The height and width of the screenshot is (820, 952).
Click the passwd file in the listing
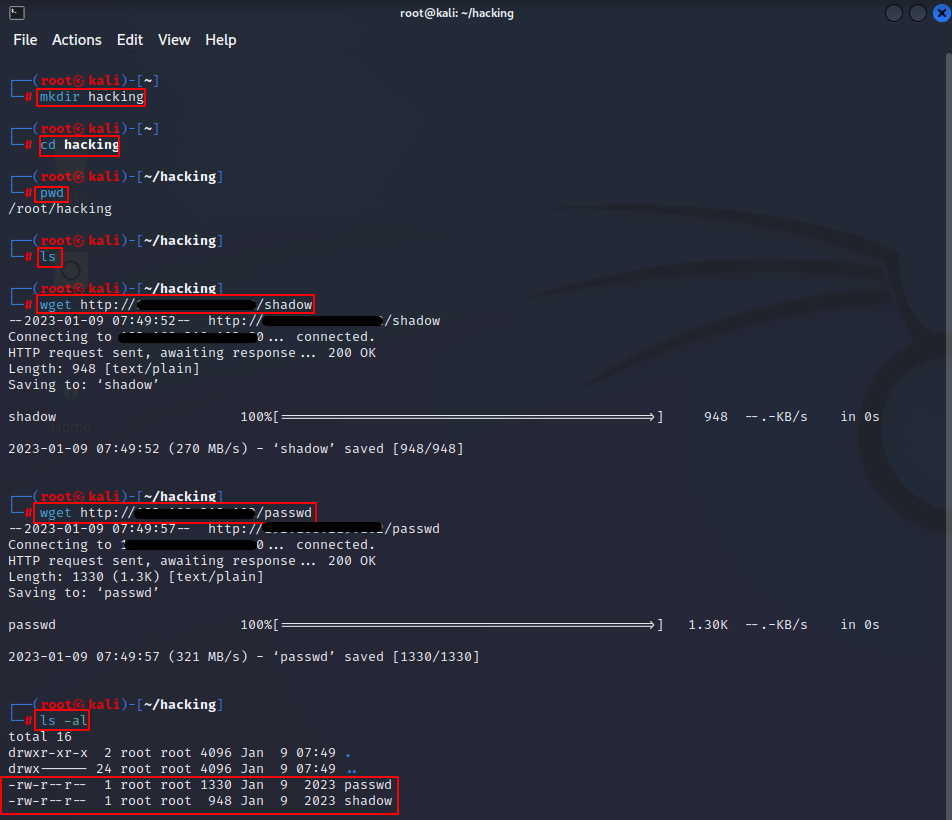(x=367, y=785)
